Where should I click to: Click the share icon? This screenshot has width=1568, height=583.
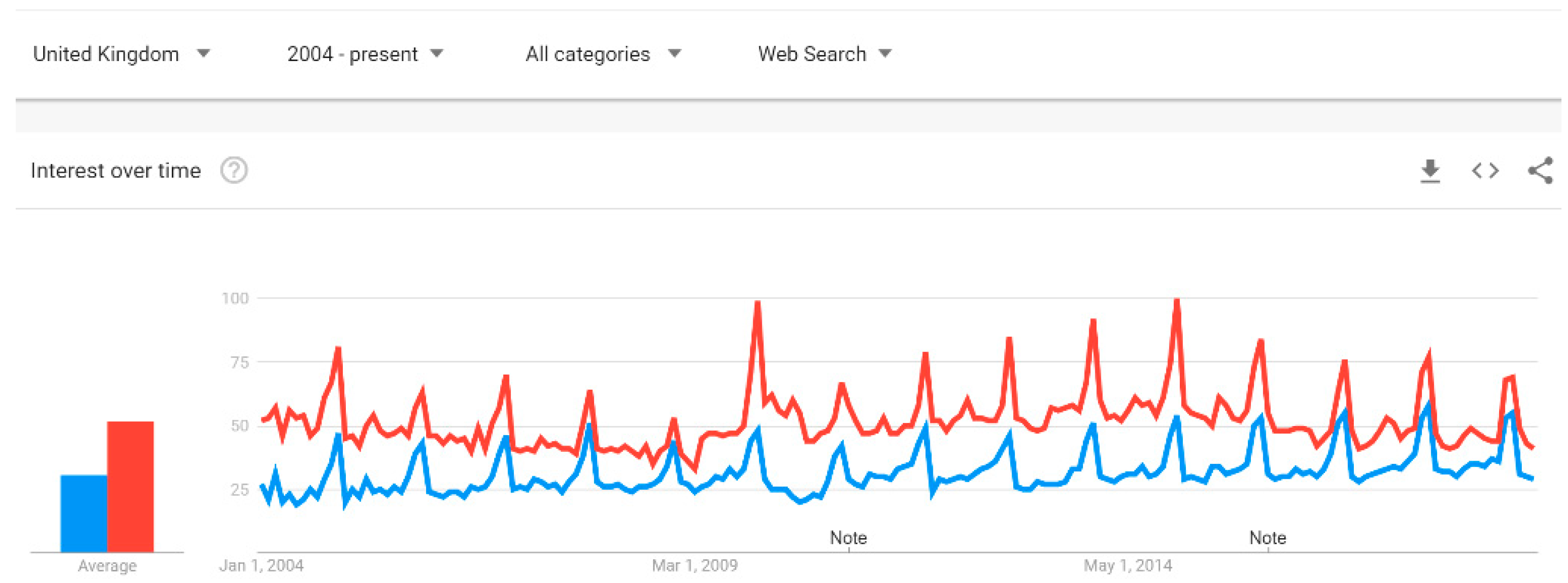pyautogui.click(x=1540, y=171)
